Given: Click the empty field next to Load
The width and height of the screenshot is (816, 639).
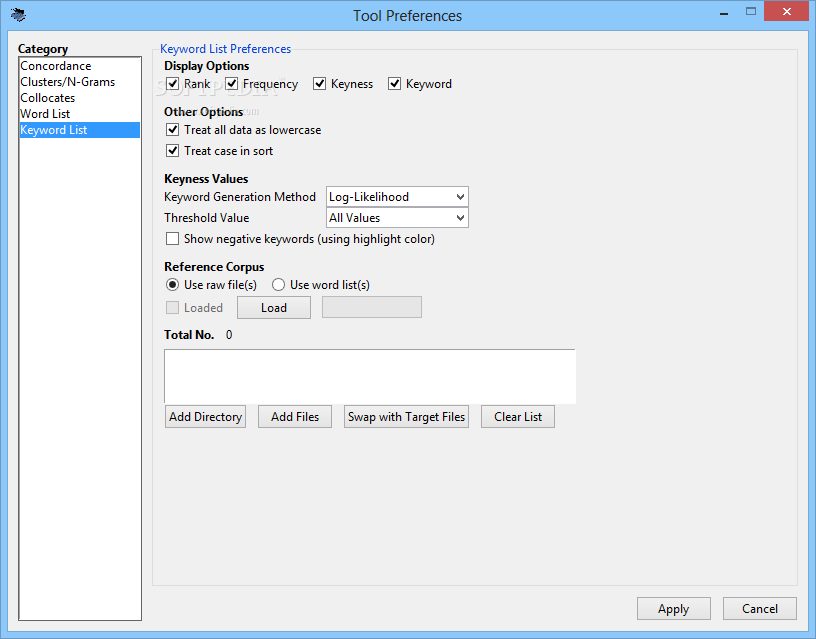Looking at the screenshot, I should (x=372, y=307).
